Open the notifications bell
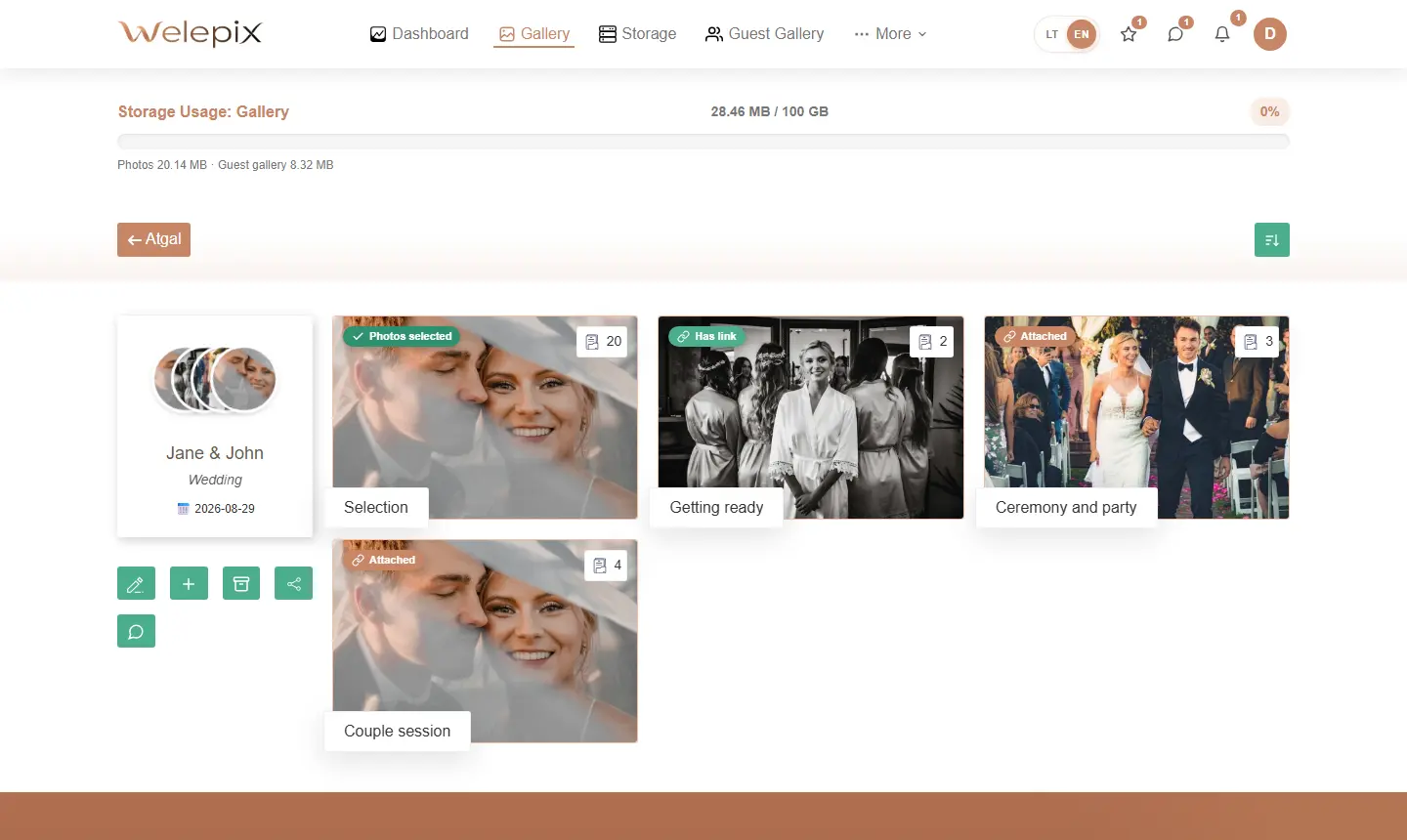Viewport: 1407px width, 840px height. tap(1222, 34)
